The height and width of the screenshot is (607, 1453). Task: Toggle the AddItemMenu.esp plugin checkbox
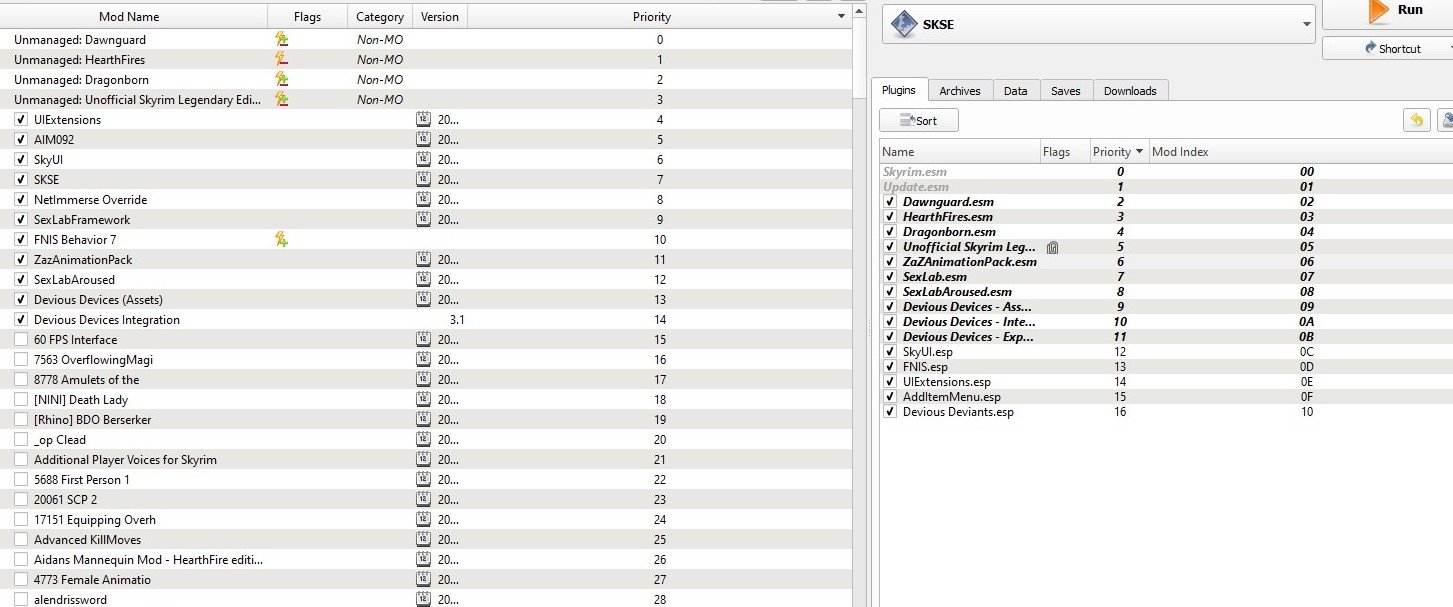point(890,396)
